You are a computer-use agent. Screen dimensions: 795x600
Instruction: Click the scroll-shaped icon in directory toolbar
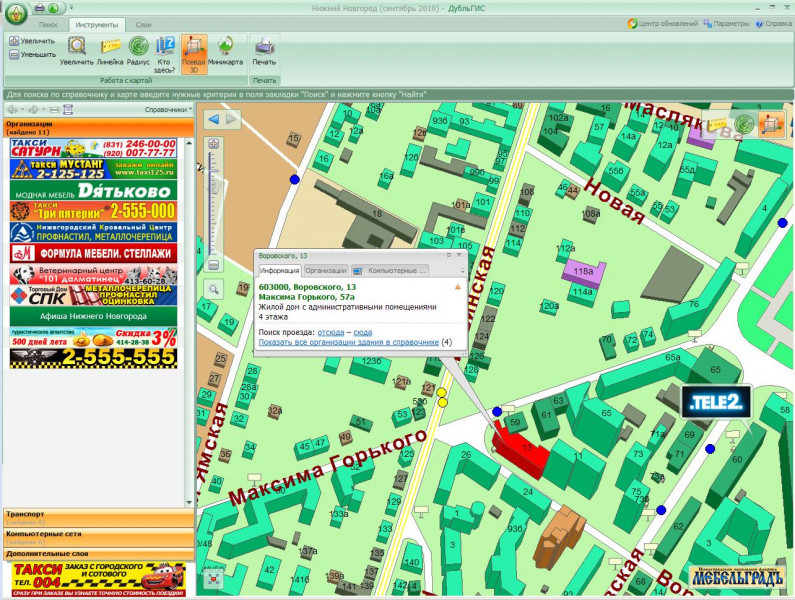(x=68, y=110)
